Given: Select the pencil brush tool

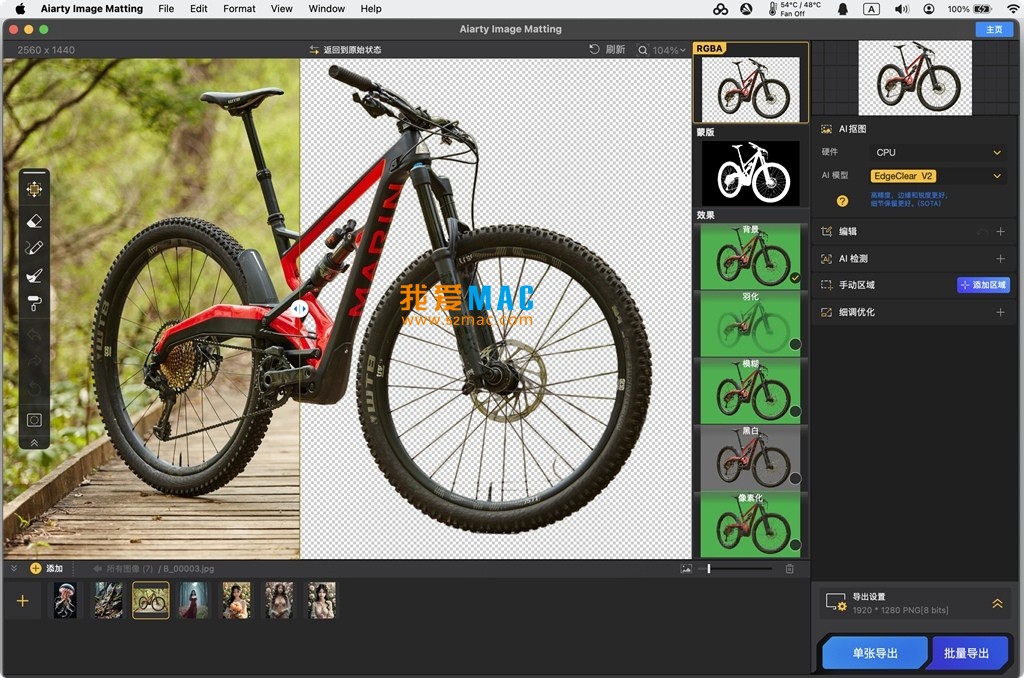Looking at the screenshot, I should [34, 248].
